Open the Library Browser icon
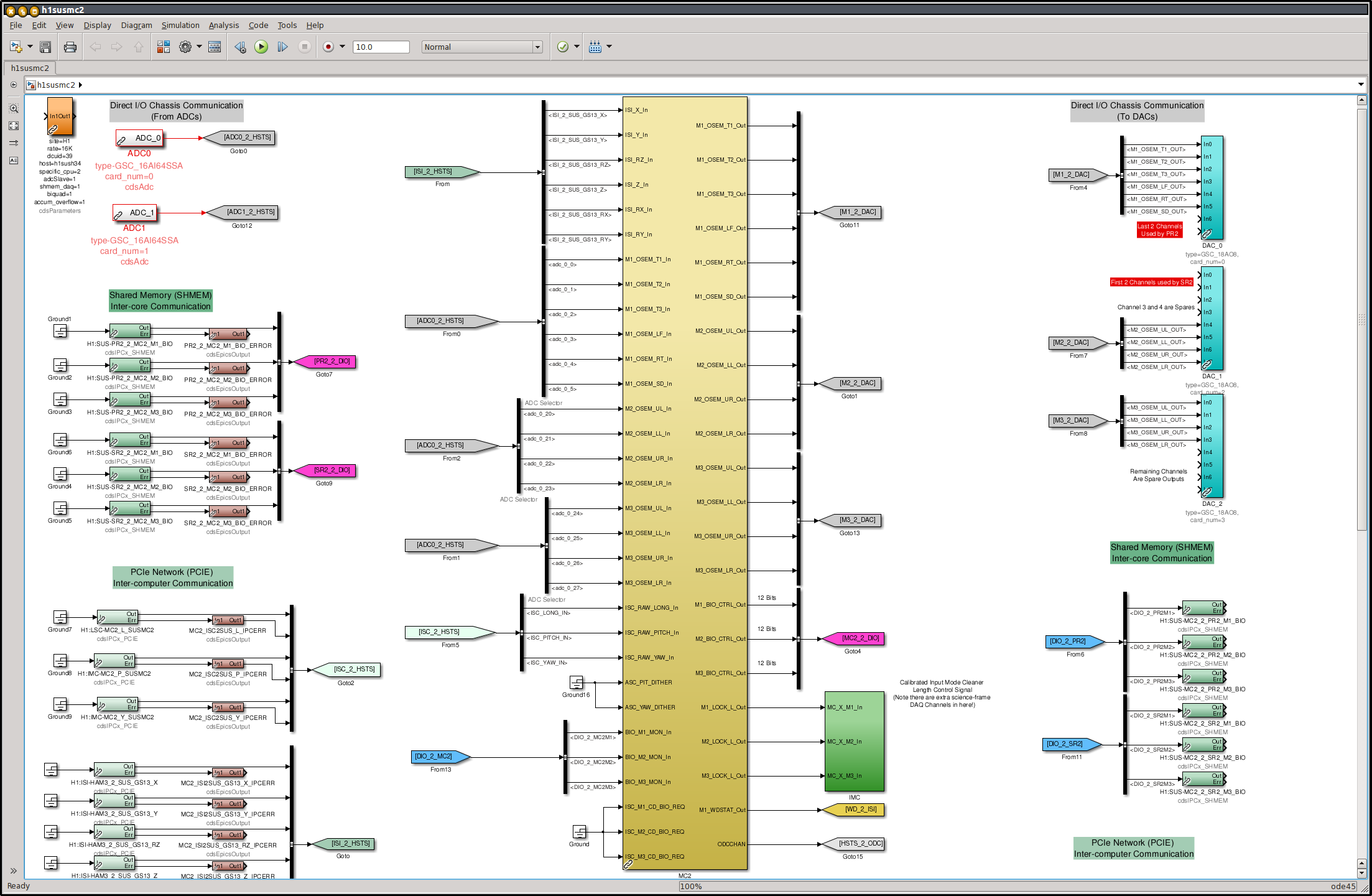The width and height of the screenshot is (1372, 896). (164, 47)
